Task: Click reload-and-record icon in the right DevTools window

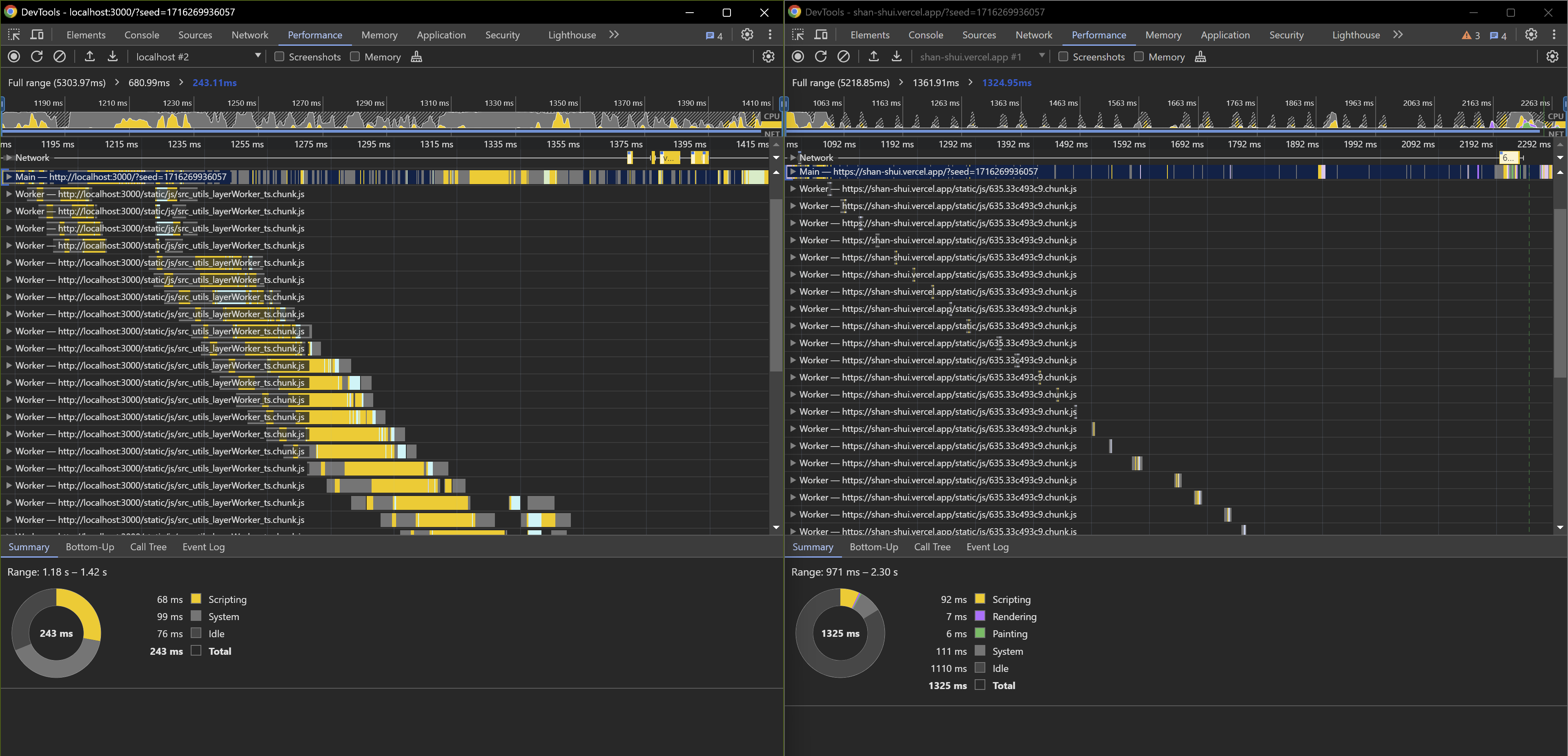Action: click(x=820, y=57)
